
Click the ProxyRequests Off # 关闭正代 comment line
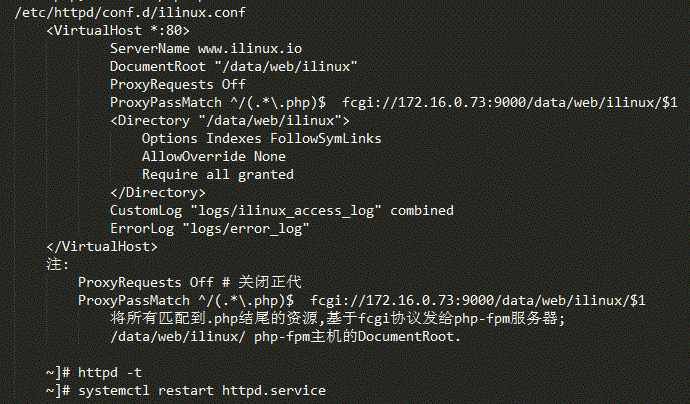point(190,283)
